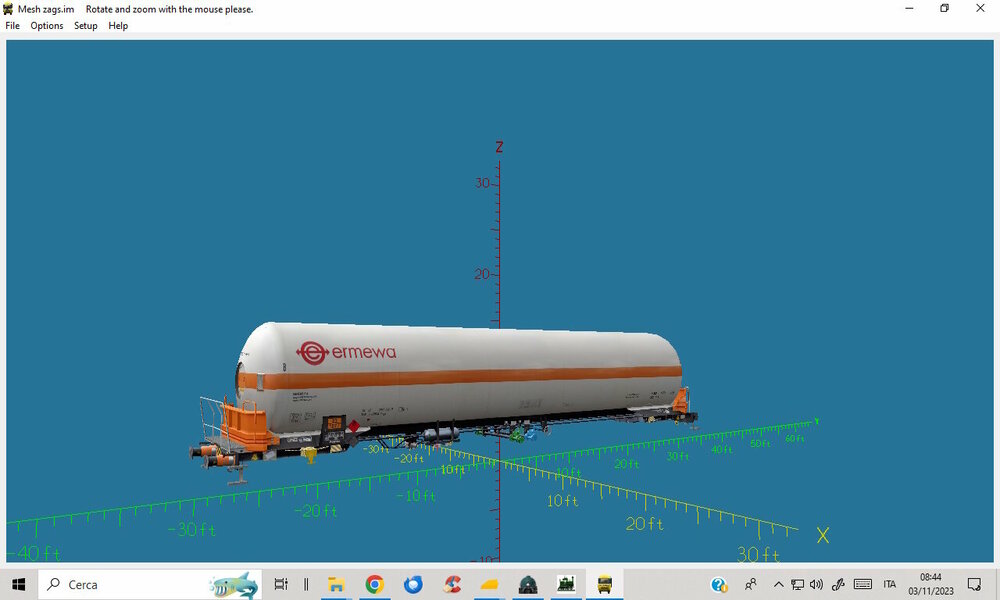Click the yellow X axis label
Screen dimensions: 1000x600
(823, 535)
